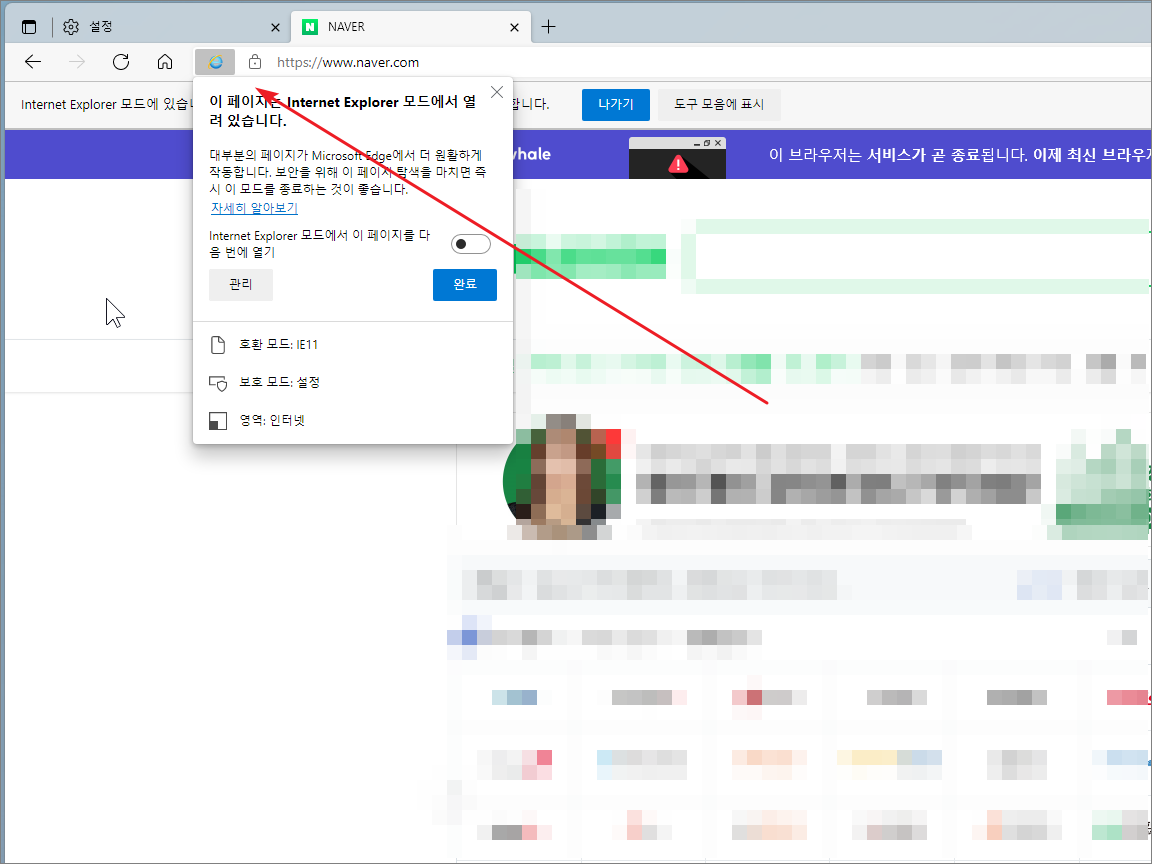Switch to the NAVER tab
Screen dimensions: 1152x864
pyautogui.click(x=411, y=27)
